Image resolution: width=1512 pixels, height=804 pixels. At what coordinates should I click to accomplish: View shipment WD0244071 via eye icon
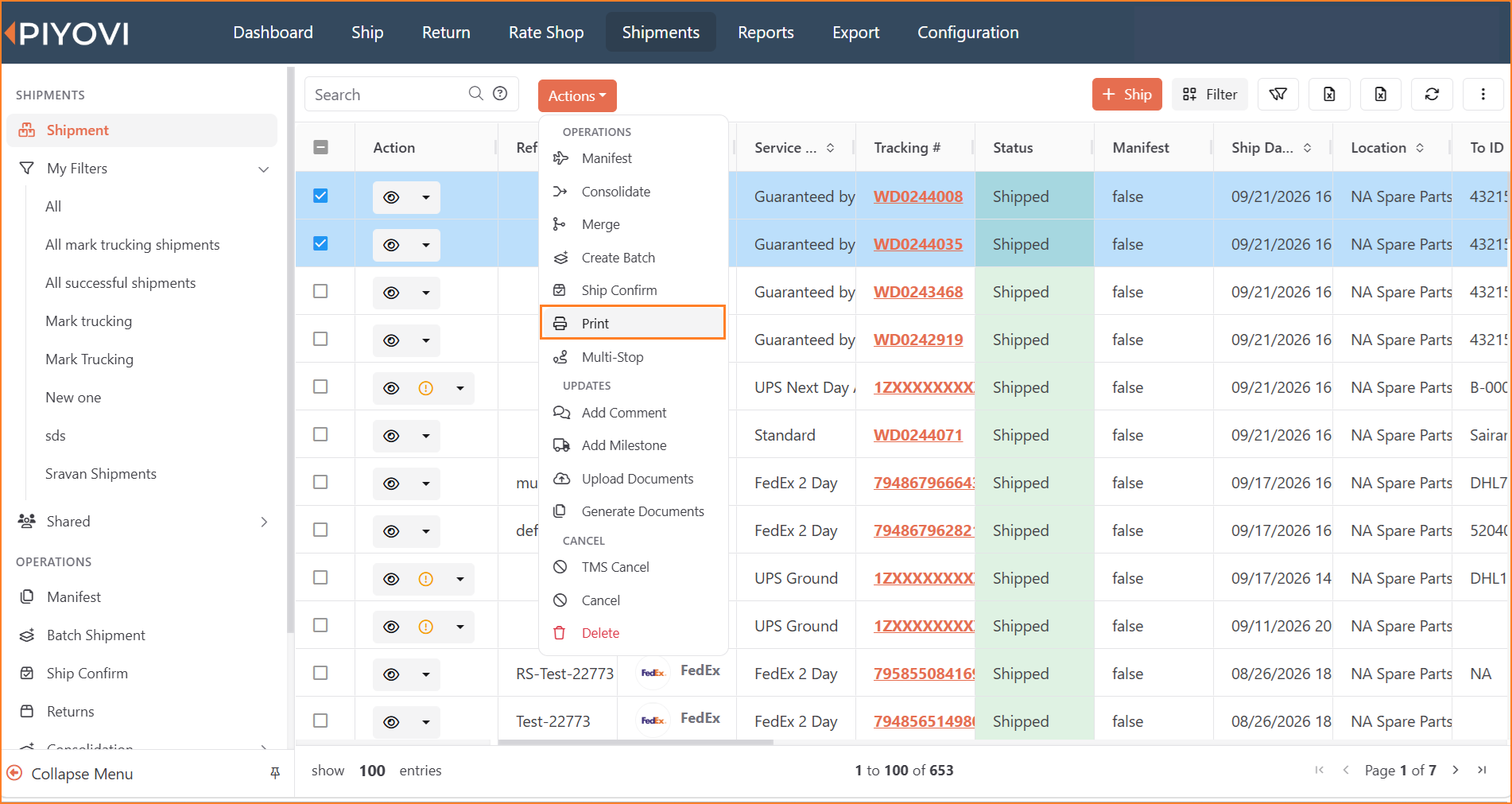(x=391, y=436)
